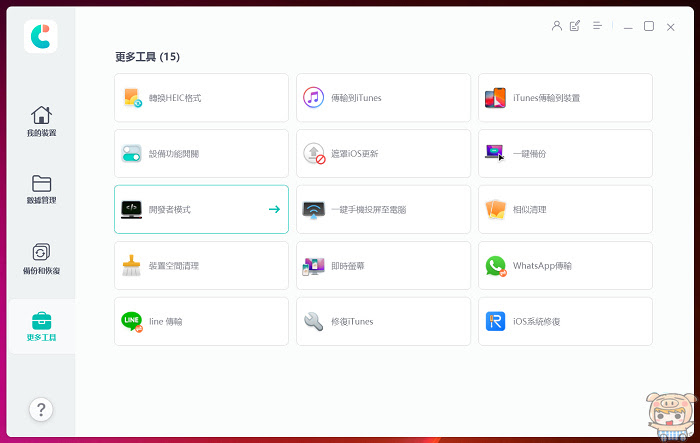The image size is (700, 443).
Task: Click the 修復iTunes label
Action: pyautogui.click(x=352, y=322)
